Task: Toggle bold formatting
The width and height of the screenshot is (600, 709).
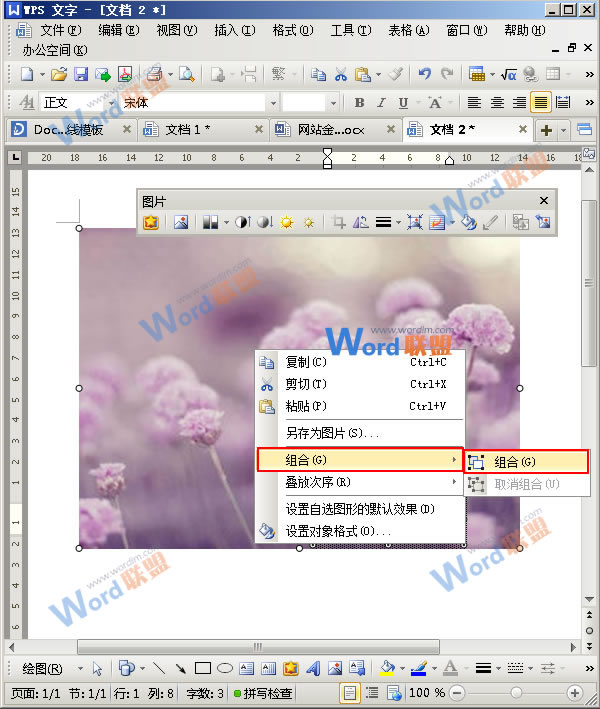Action: pos(359,103)
